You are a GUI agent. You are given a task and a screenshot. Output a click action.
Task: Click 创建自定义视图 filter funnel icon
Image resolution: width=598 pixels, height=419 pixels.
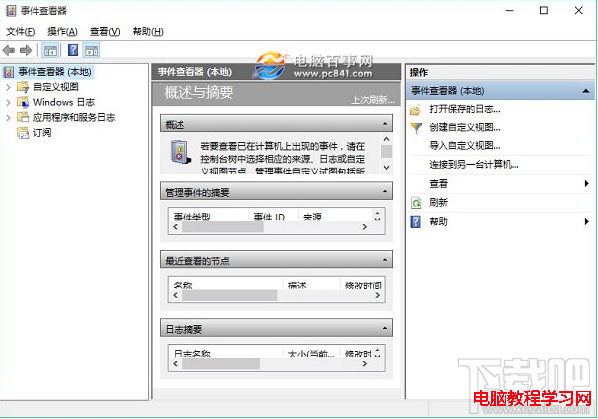click(x=416, y=128)
